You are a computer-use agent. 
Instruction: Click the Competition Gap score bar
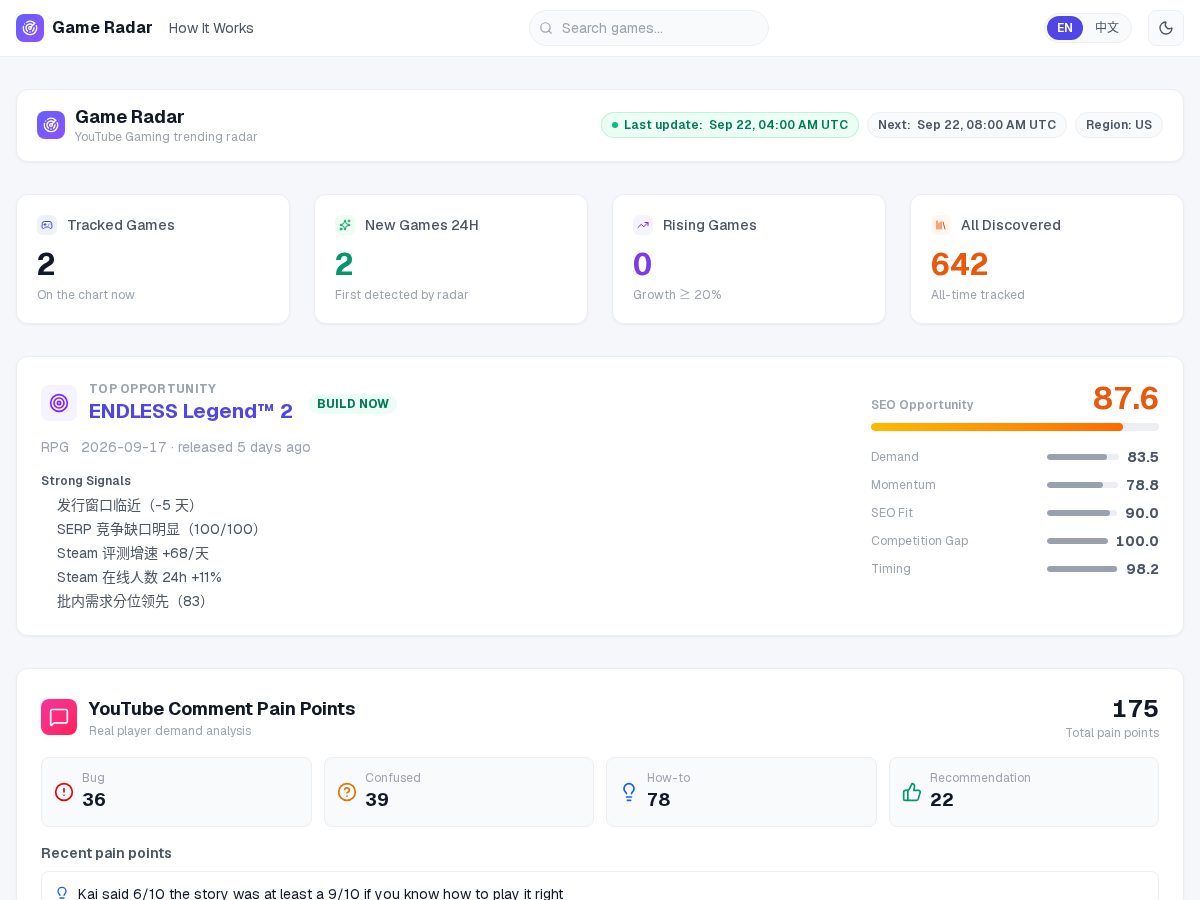click(x=1077, y=541)
